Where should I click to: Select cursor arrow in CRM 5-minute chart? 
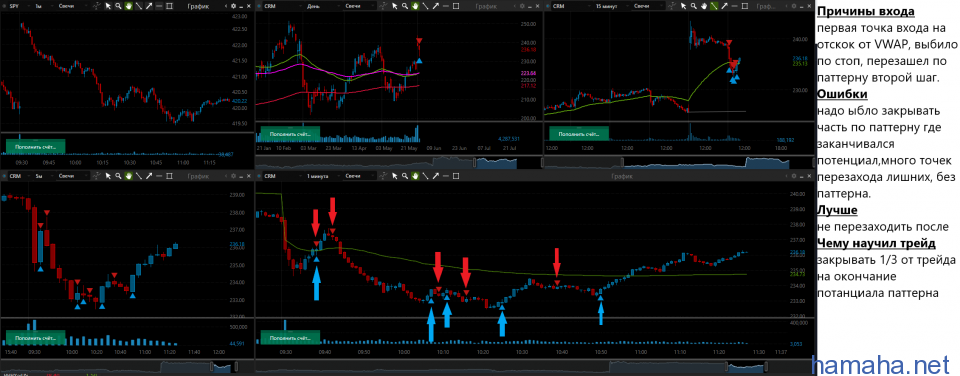[x=108, y=176]
